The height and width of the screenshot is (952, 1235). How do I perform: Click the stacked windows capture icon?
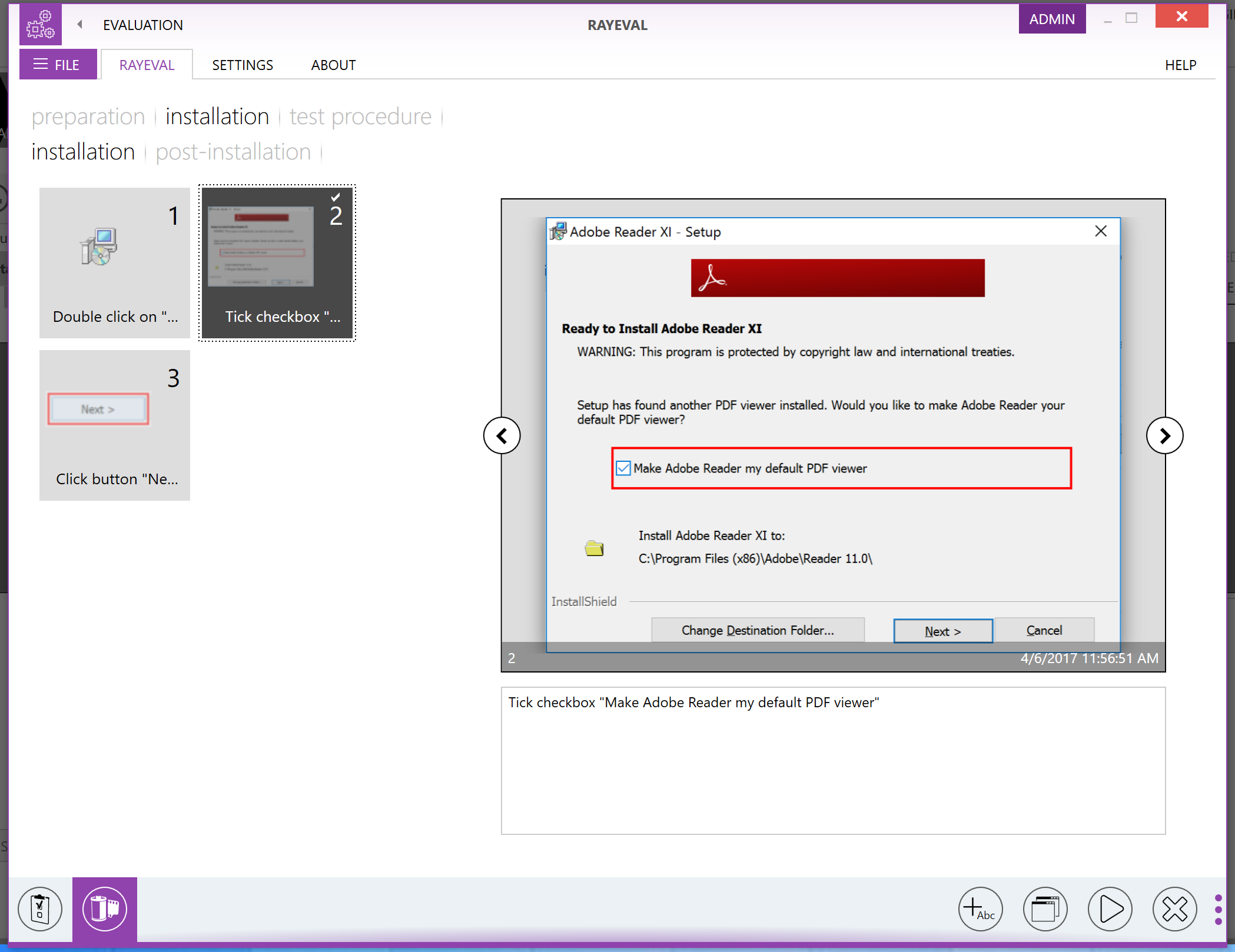(1045, 909)
